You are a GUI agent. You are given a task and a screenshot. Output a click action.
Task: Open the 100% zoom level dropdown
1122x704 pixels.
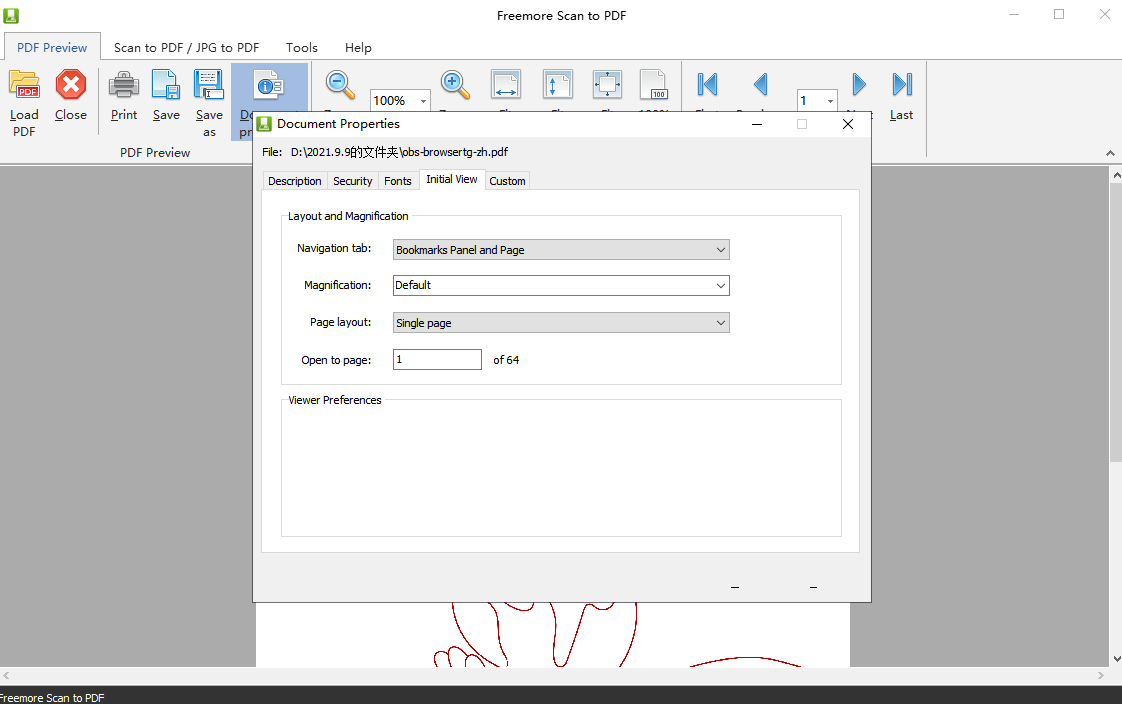(x=423, y=101)
